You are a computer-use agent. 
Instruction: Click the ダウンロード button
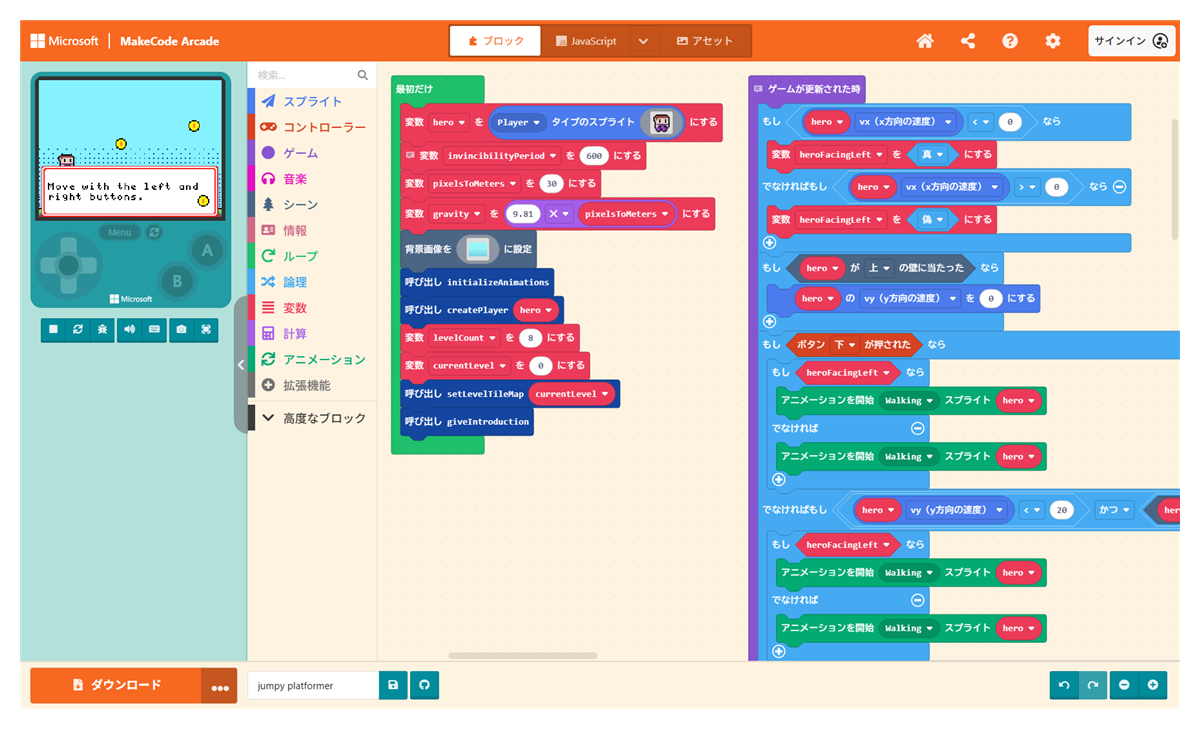(116, 685)
